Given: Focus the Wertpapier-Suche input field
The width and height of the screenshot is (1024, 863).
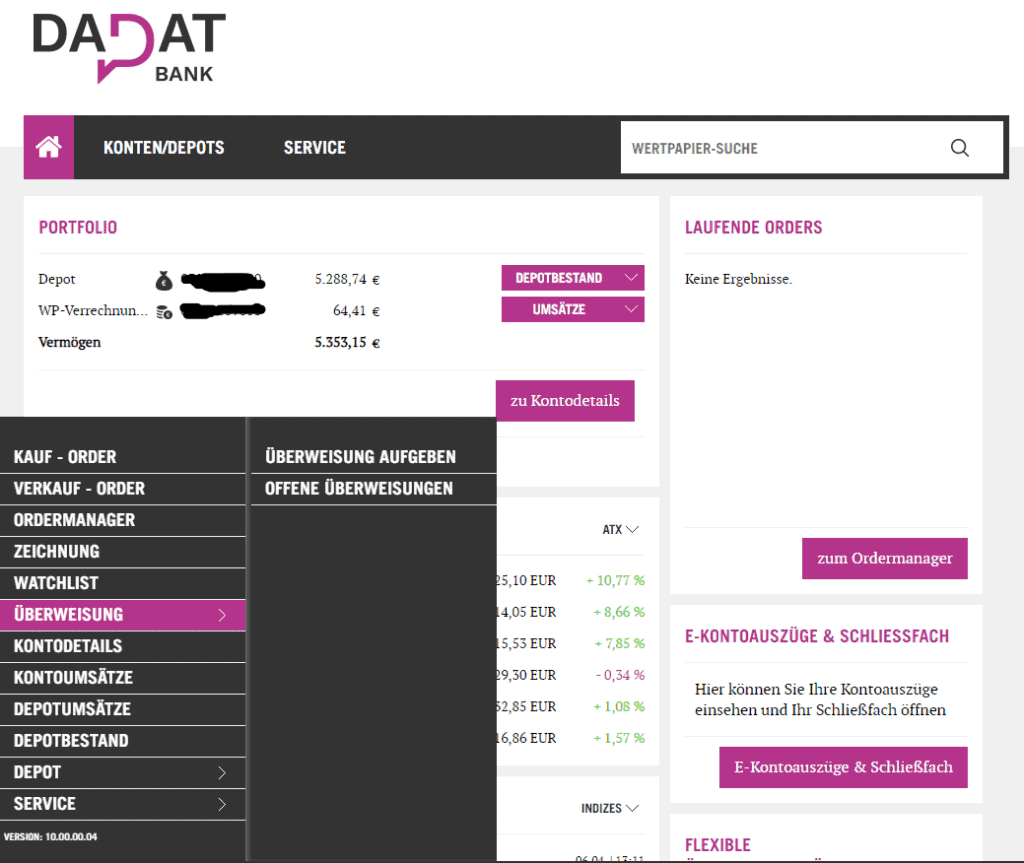Looking at the screenshot, I should [x=780, y=148].
